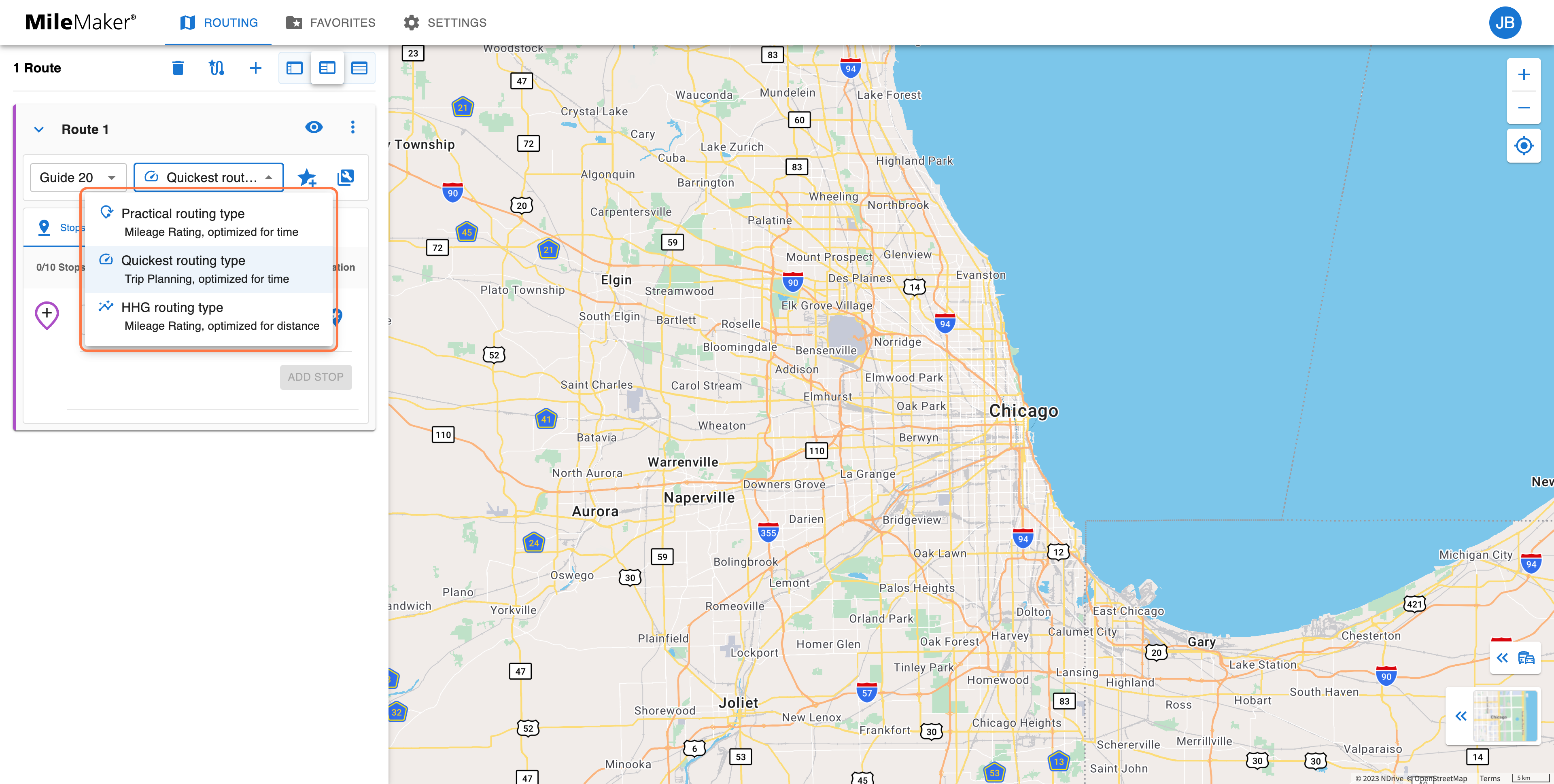Viewport: 1554px width, 784px height.
Task: Collapse the mini-map with double-chevron
Action: coord(1461,716)
